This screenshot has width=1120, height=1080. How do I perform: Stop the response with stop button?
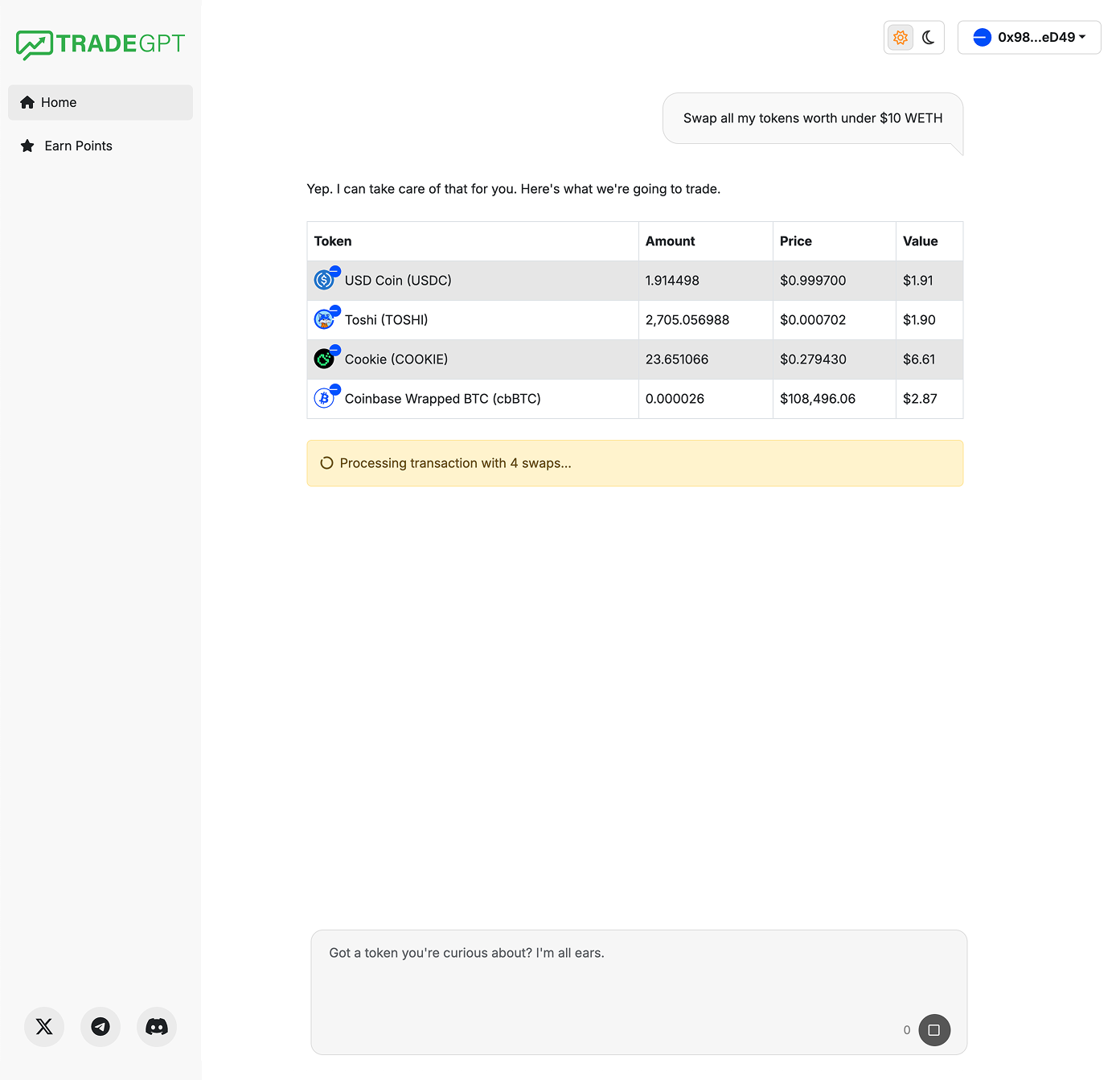pos(934,1030)
